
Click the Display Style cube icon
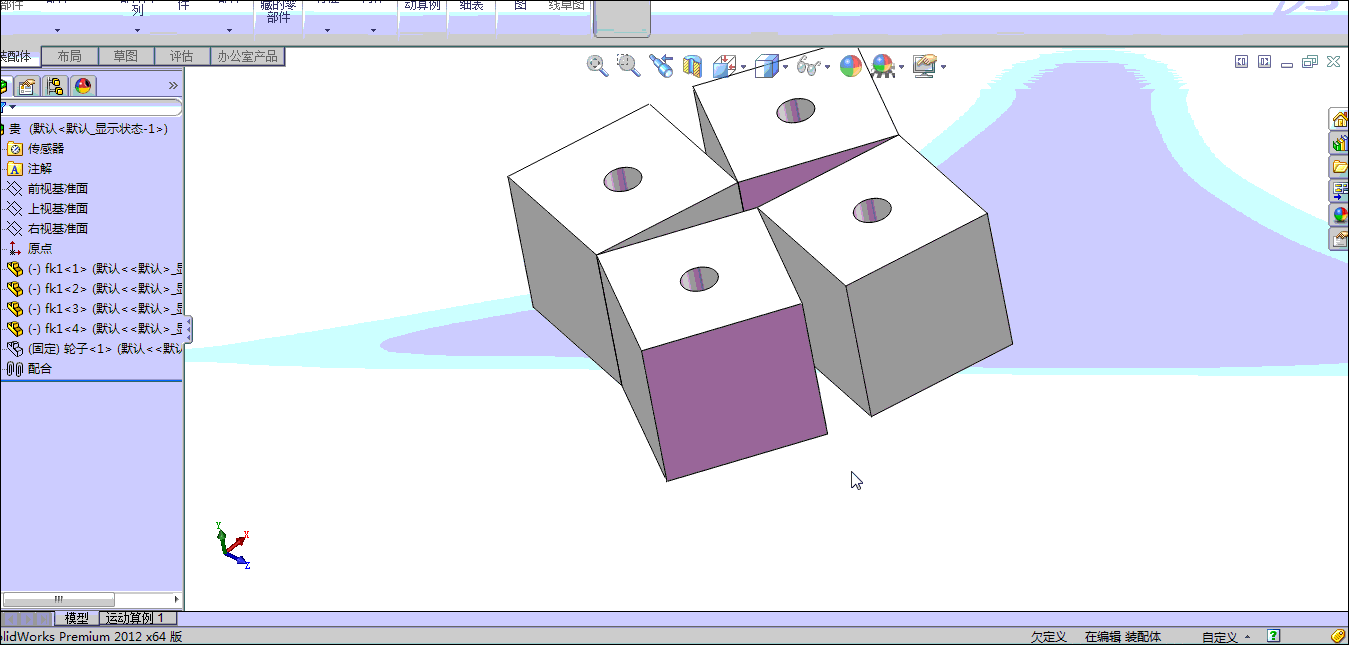click(766, 67)
